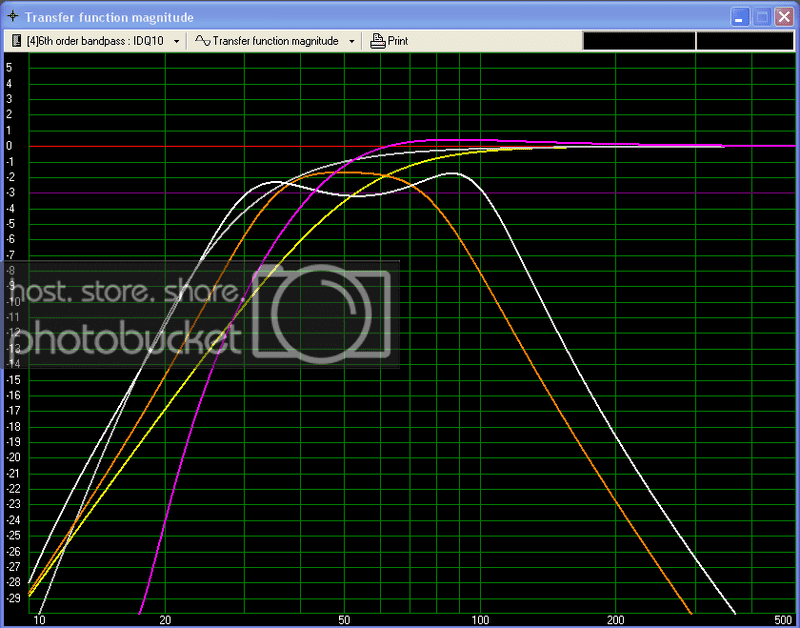Click the 'Transfer function magnitude' window title
Image resolution: width=800 pixels, height=628 pixels.
point(109,17)
